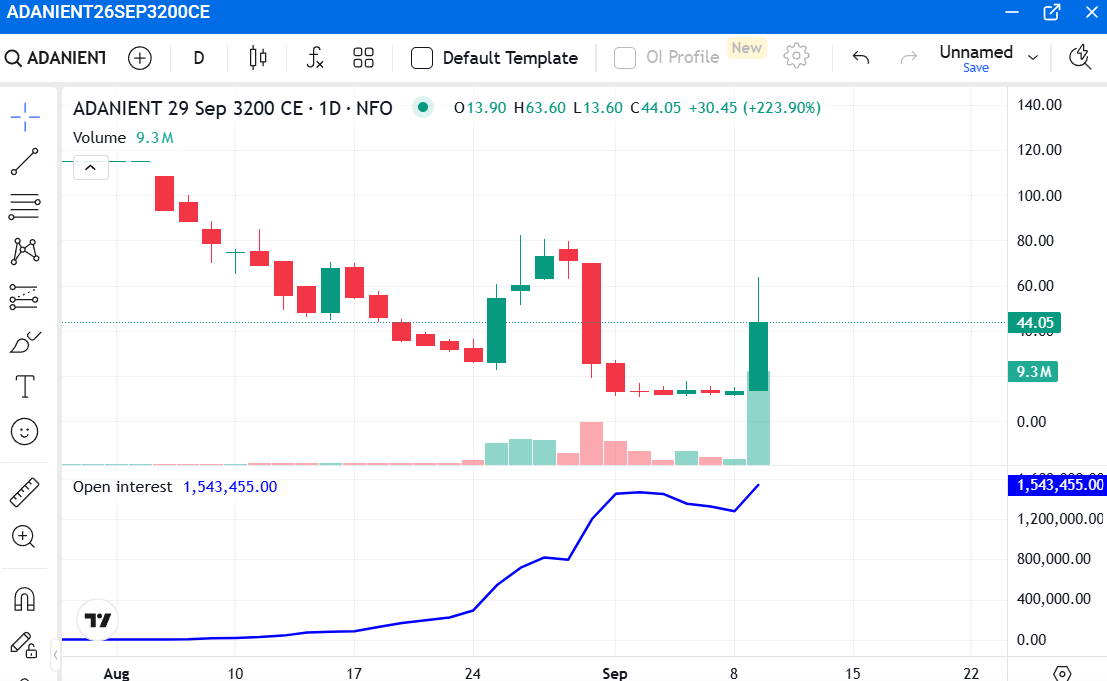Change the candlestick chart type
Viewport: 1107px width, 681px height.
258,58
